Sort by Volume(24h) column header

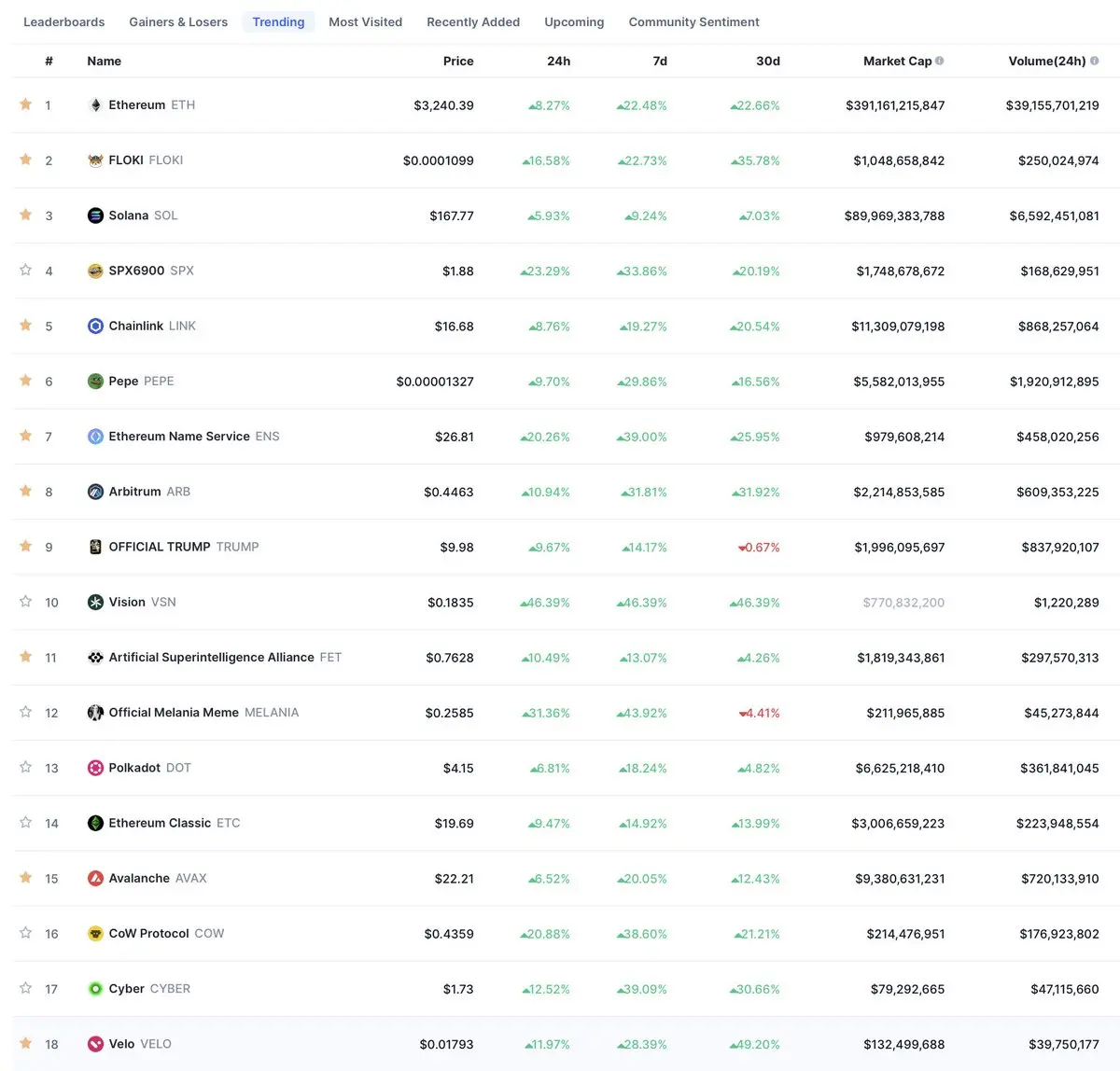1047,61
